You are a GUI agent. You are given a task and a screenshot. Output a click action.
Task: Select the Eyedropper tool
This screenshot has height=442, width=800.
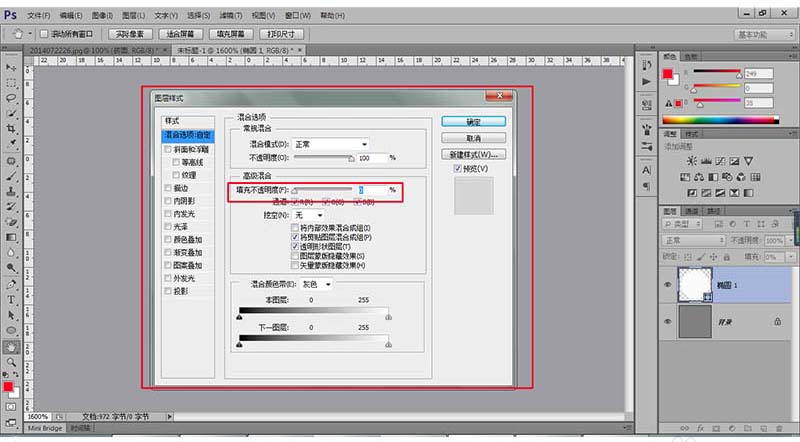(11, 143)
